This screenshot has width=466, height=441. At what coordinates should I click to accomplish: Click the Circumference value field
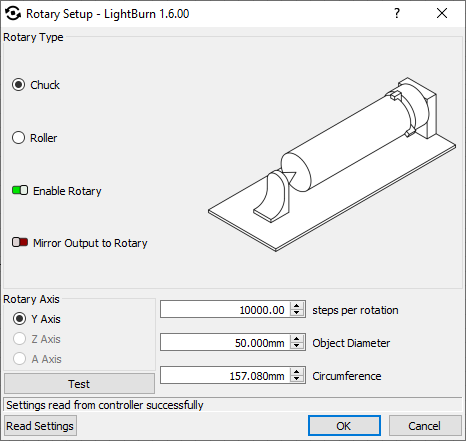pyautogui.click(x=225, y=375)
